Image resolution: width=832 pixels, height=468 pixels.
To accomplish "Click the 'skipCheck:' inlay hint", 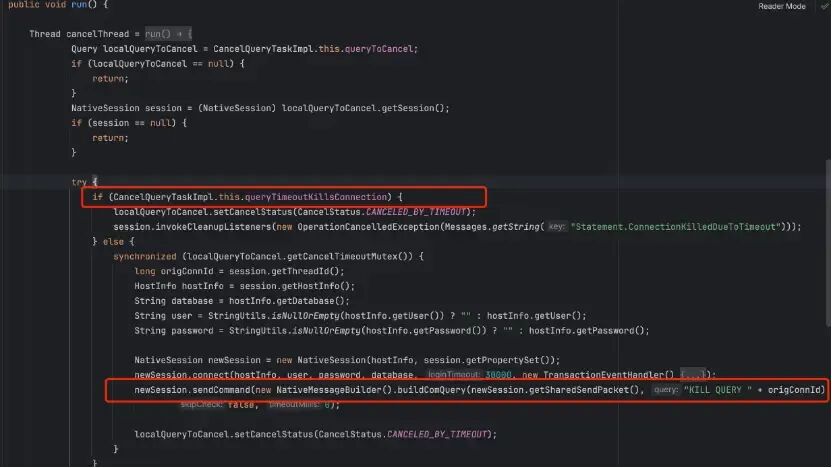I will (x=201, y=404).
